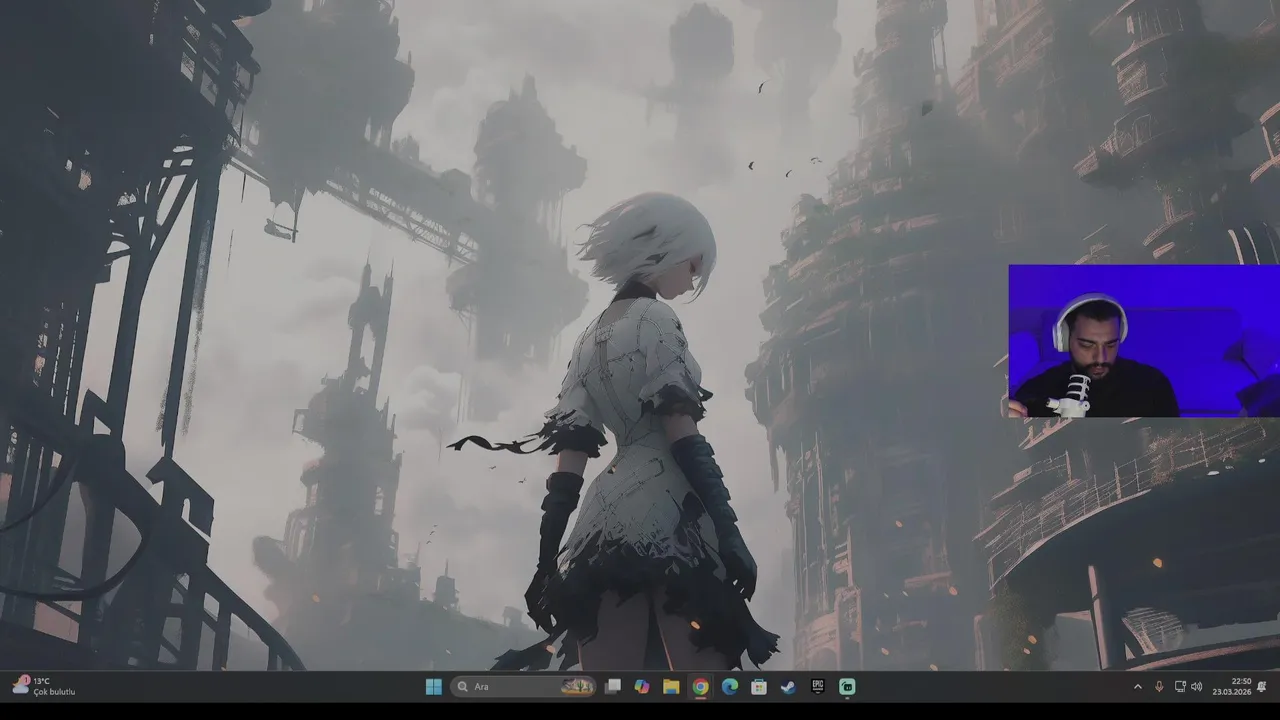Open Epic Games Launcher from the taskbar
The height and width of the screenshot is (720, 1280).
pyautogui.click(x=818, y=686)
